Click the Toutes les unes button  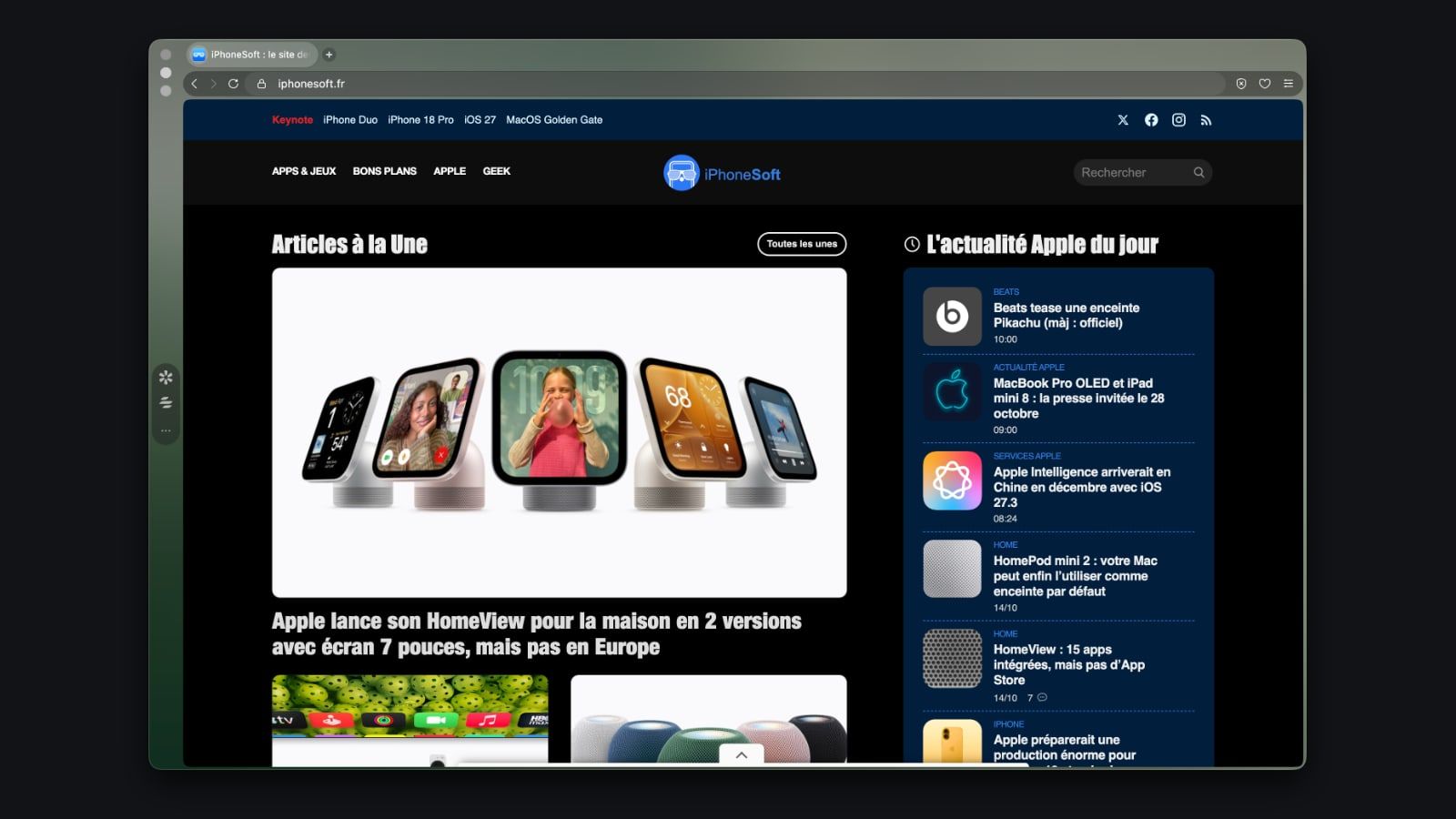pos(802,244)
